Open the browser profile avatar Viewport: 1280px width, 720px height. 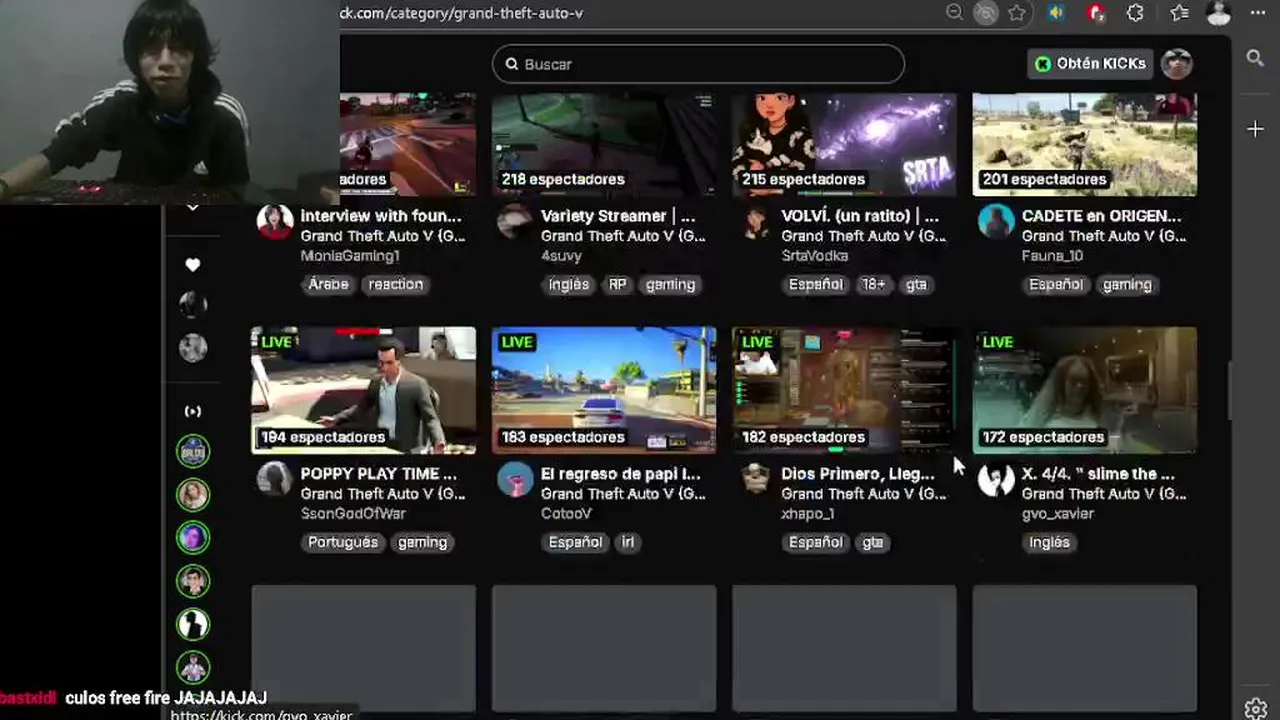[1219, 13]
